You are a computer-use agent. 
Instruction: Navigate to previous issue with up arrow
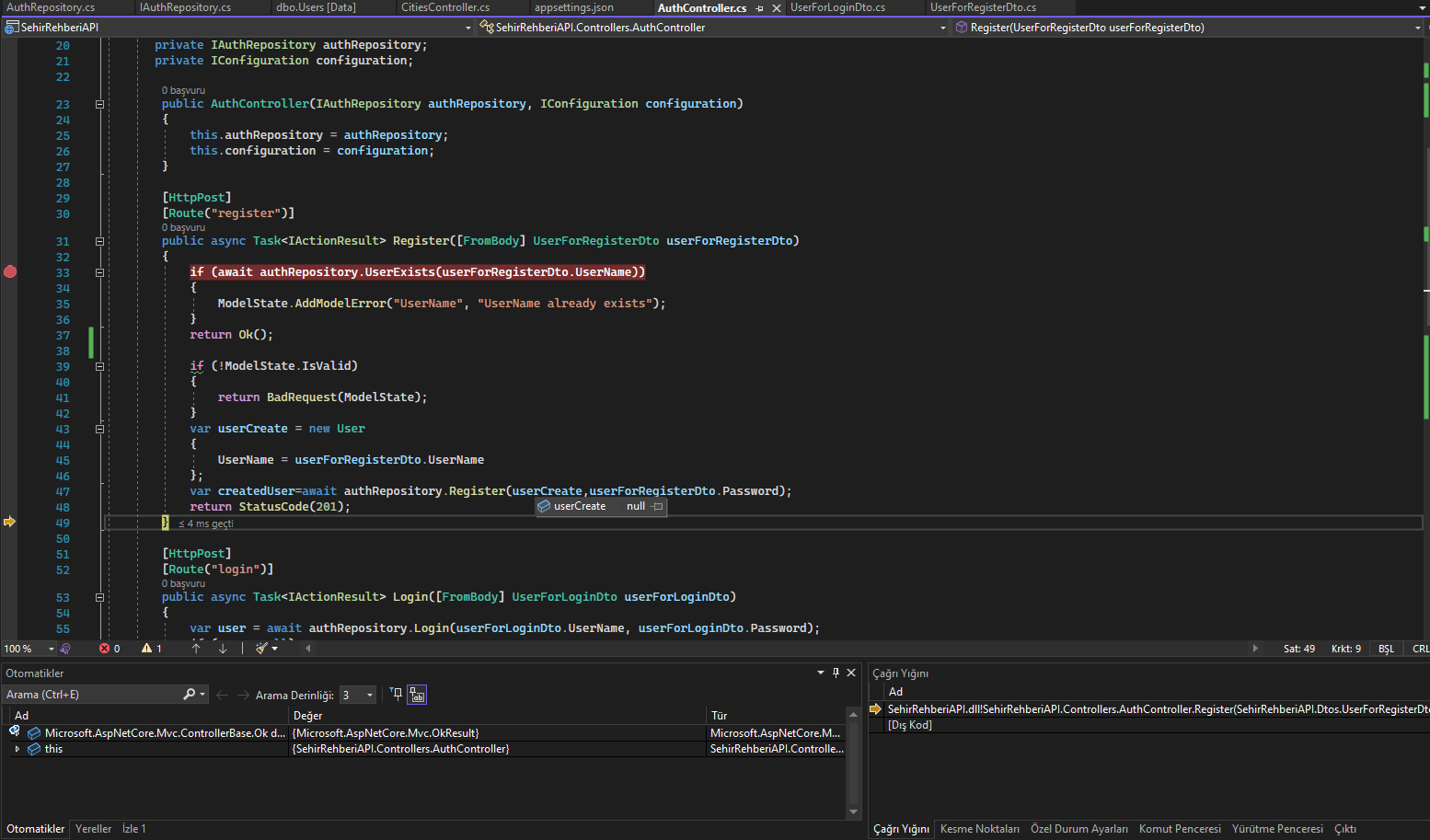pos(196,649)
